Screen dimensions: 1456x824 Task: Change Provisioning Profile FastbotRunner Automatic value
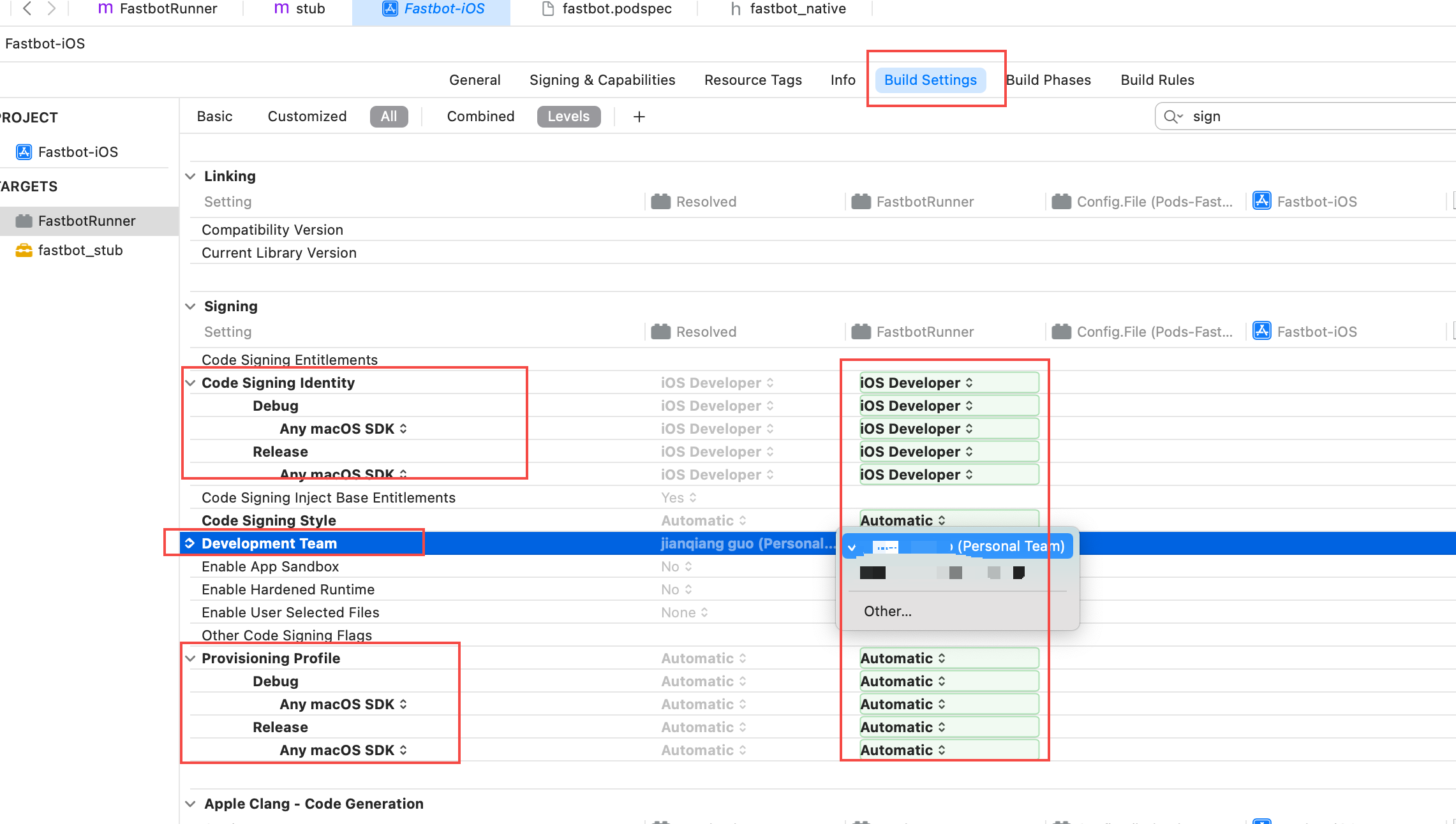click(948, 658)
